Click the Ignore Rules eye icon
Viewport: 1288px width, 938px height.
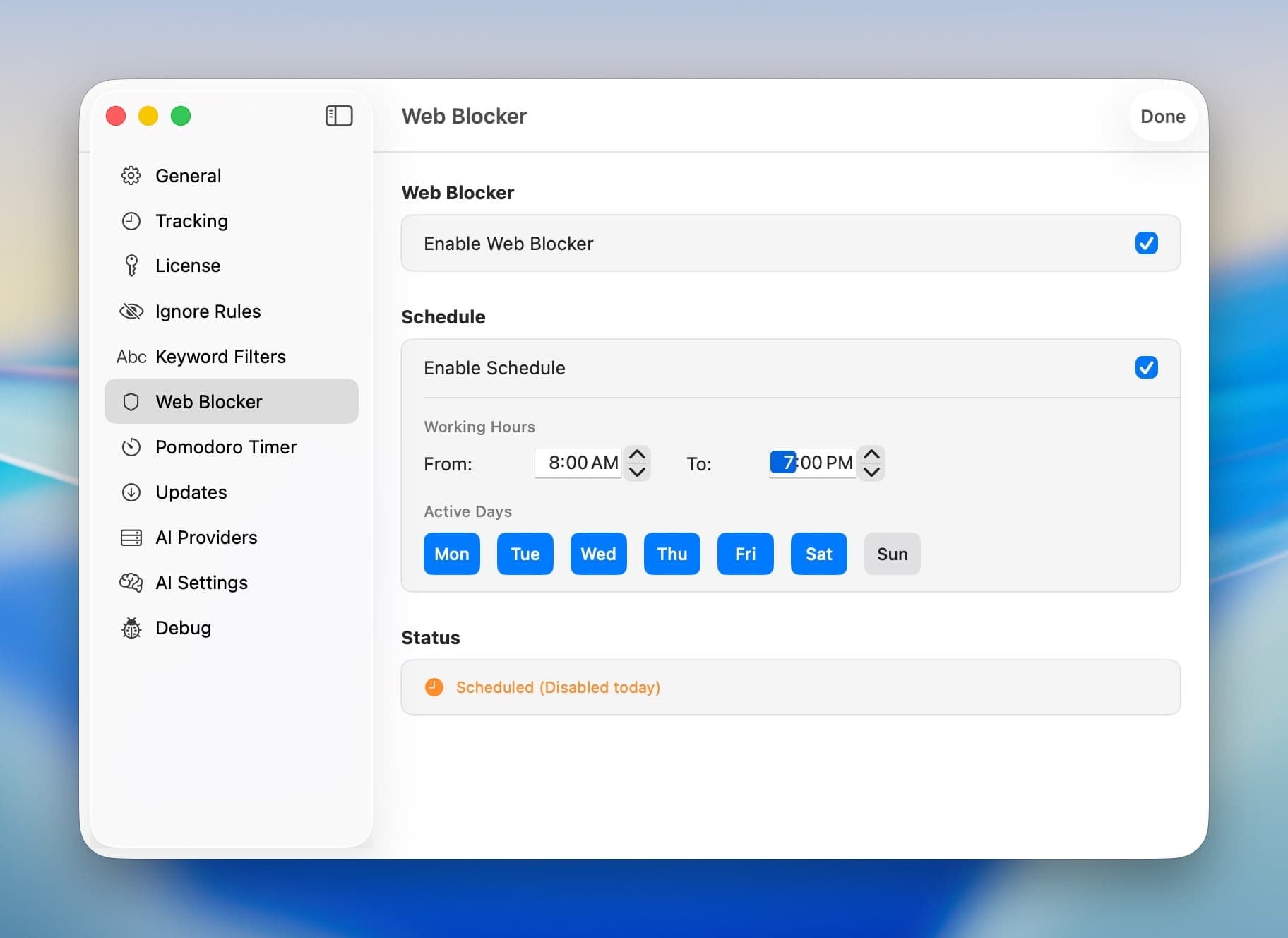tap(131, 311)
